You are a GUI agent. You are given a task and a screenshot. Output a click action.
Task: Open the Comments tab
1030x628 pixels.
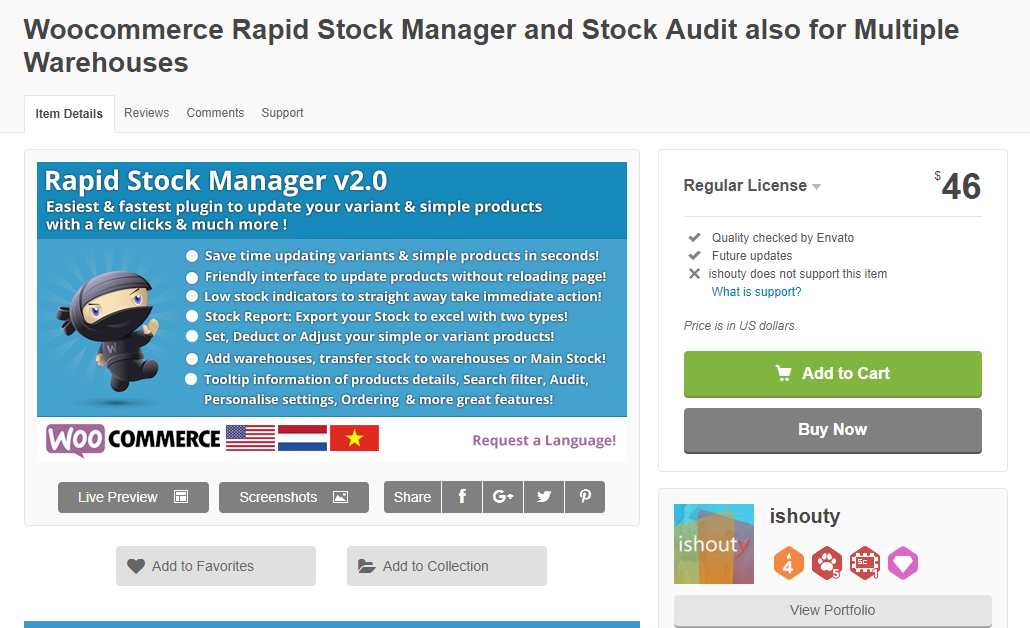click(215, 113)
